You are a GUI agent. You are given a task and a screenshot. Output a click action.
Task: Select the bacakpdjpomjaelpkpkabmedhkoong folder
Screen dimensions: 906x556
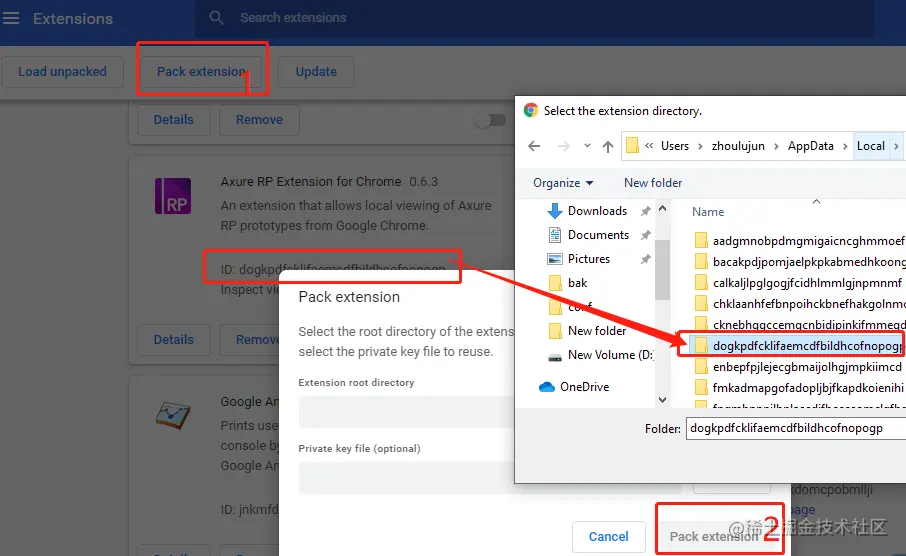click(800, 262)
